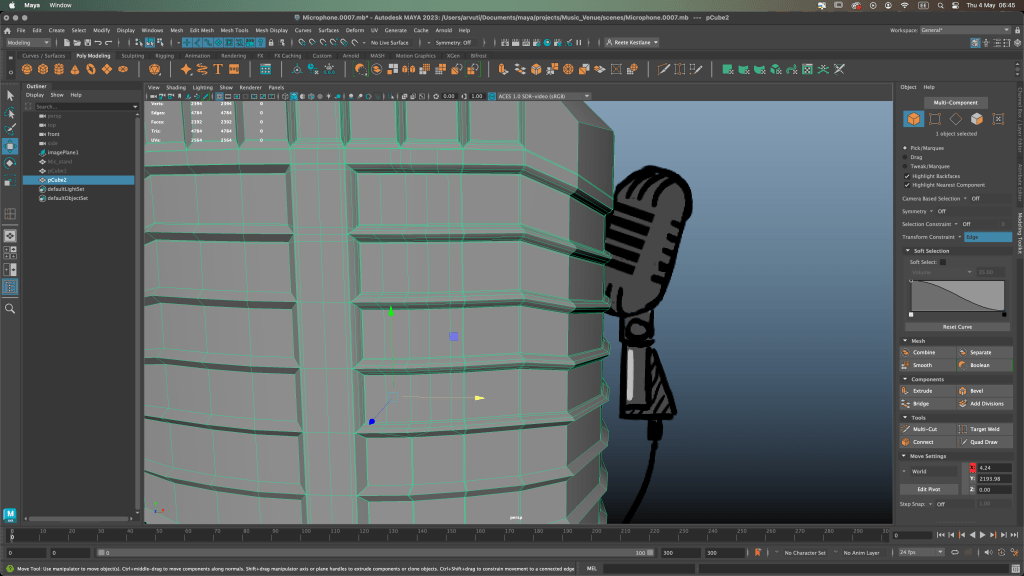Select Target Weld tool
Viewport: 1024px width, 576px height.
pos(983,429)
